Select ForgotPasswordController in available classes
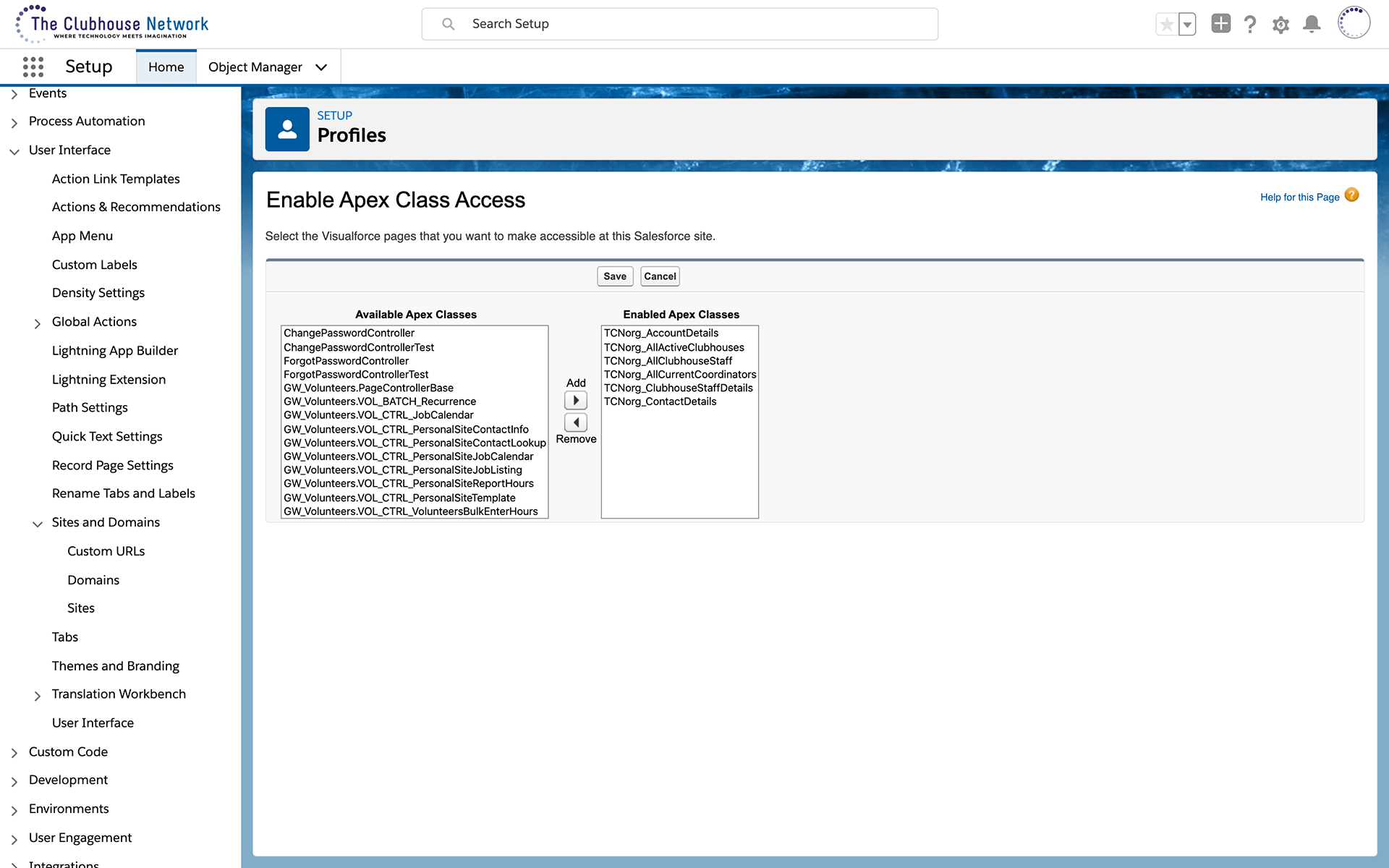The height and width of the screenshot is (868, 1389). coord(346,361)
